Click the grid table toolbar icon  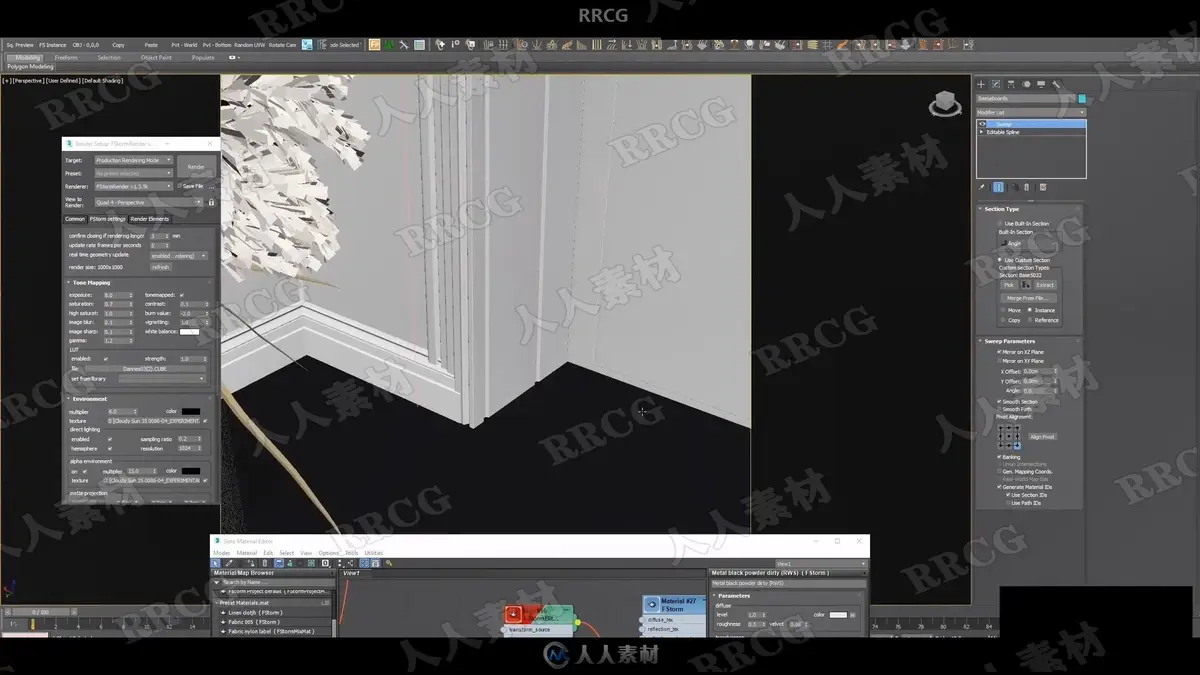tap(419, 45)
